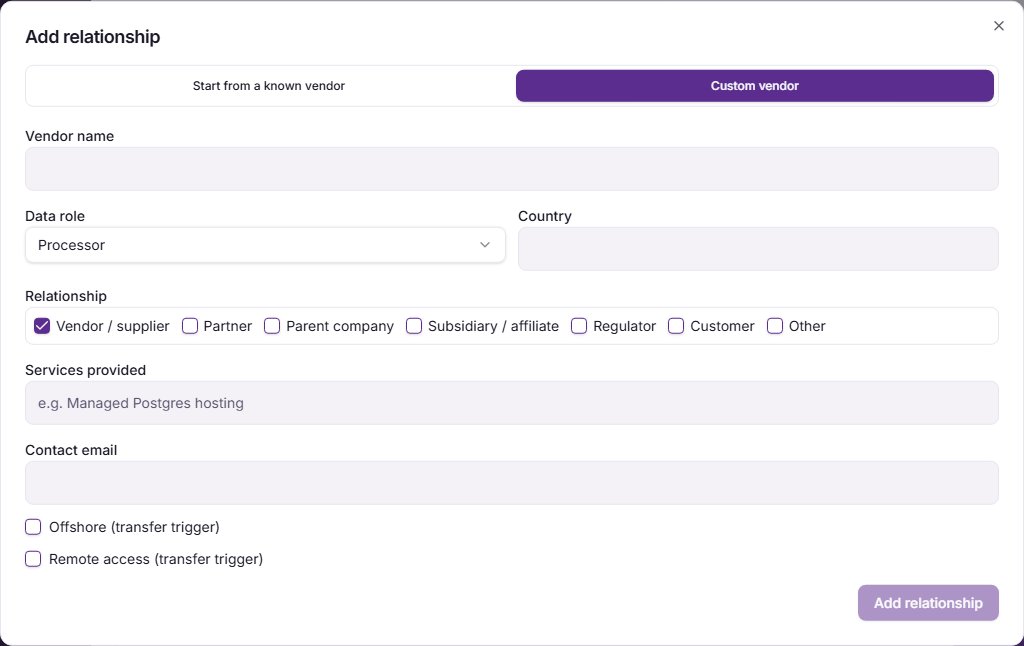Click the Country label text
Screen dimensions: 1024x646
[x=545, y=216]
